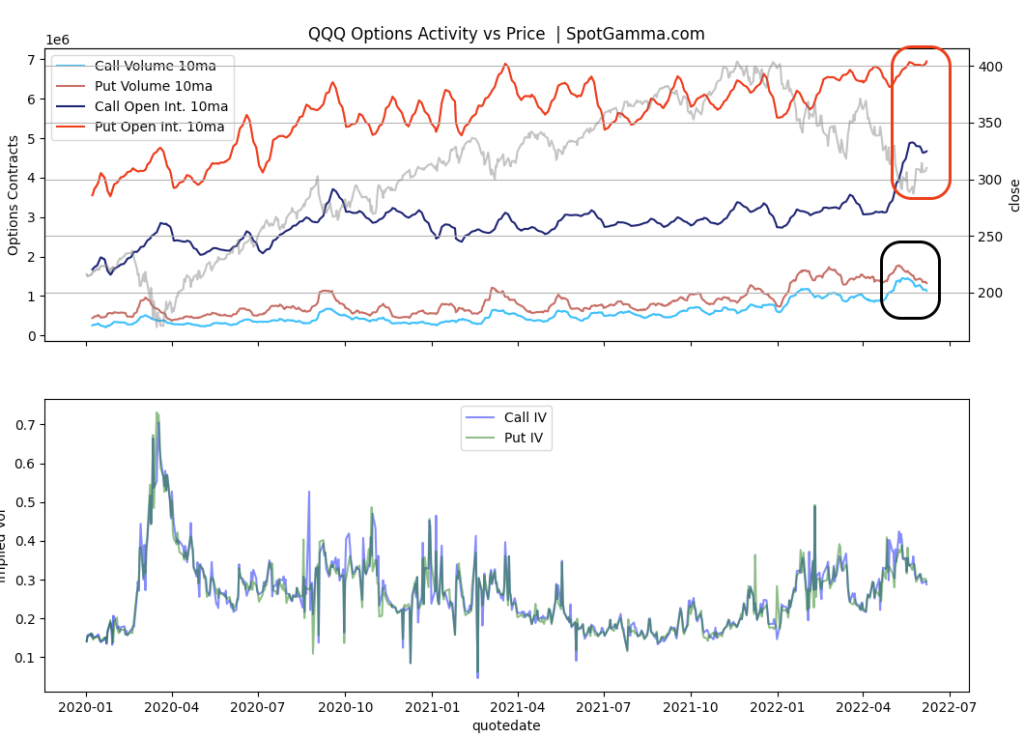Click the close axis label on the right
Screen dimensions: 1024x738
[1014, 196]
